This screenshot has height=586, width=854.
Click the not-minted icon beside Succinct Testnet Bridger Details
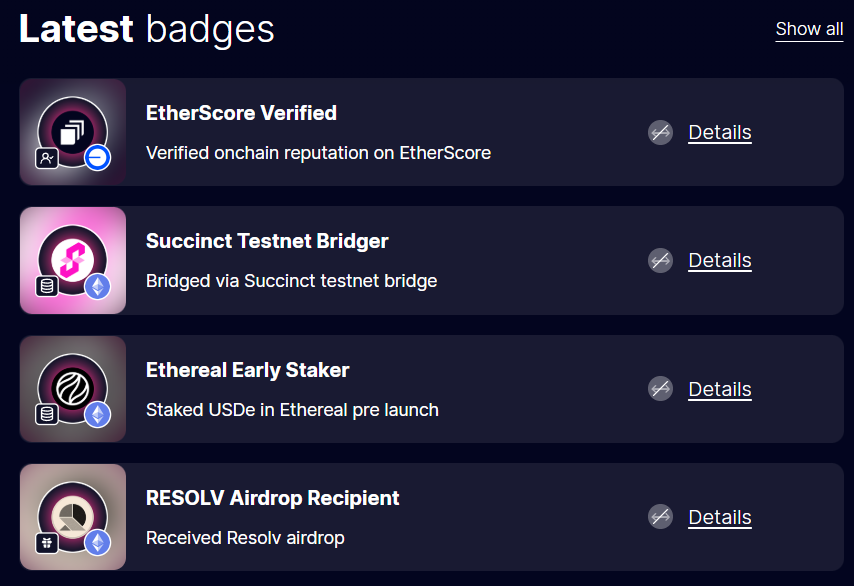(x=660, y=260)
